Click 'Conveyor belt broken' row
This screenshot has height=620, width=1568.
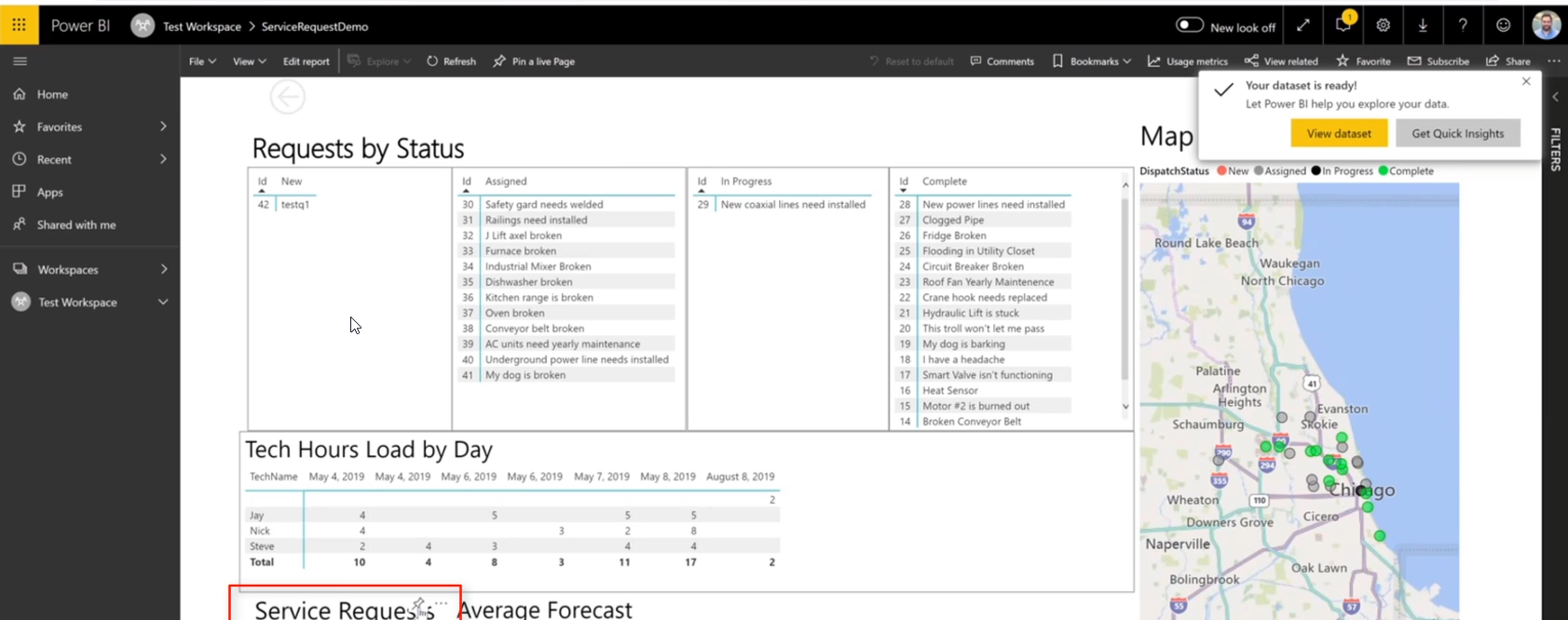tap(566, 329)
